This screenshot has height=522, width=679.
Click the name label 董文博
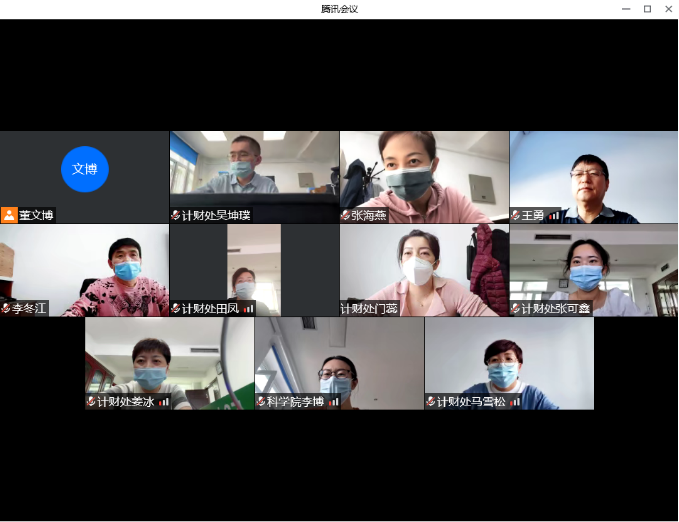(36, 215)
